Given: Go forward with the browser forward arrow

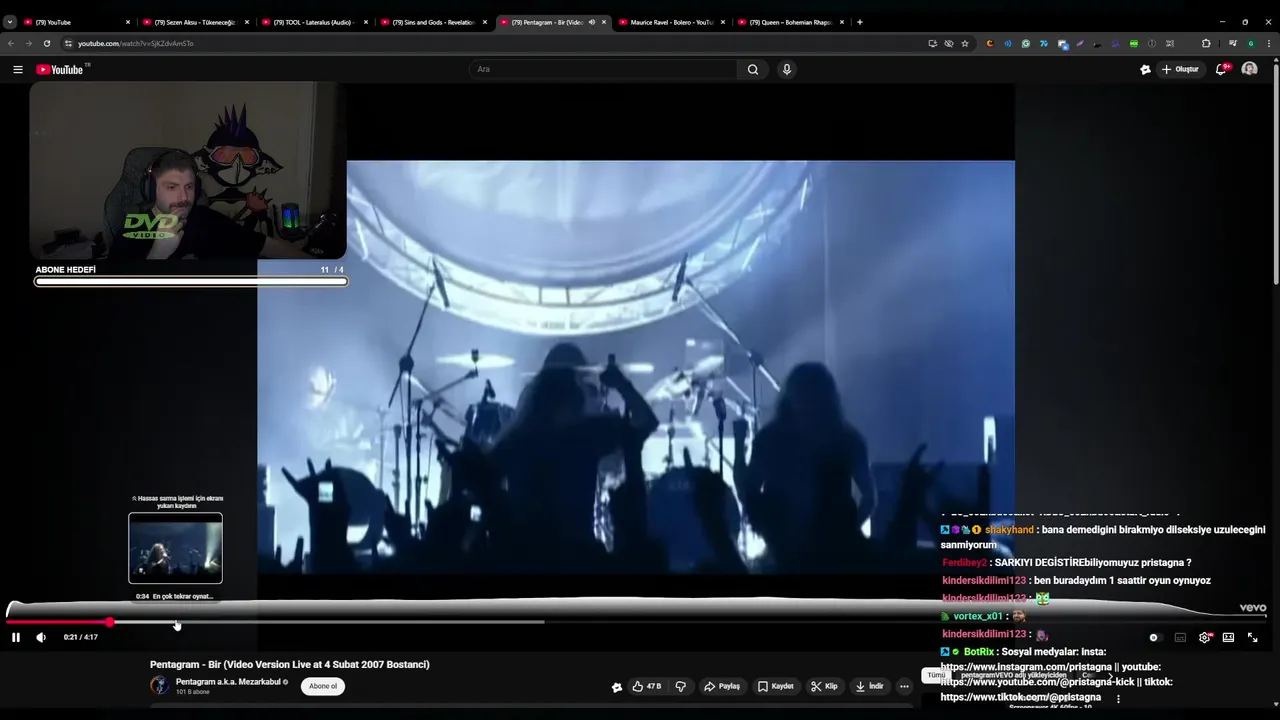Looking at the screenshot, I should (28, 43).
